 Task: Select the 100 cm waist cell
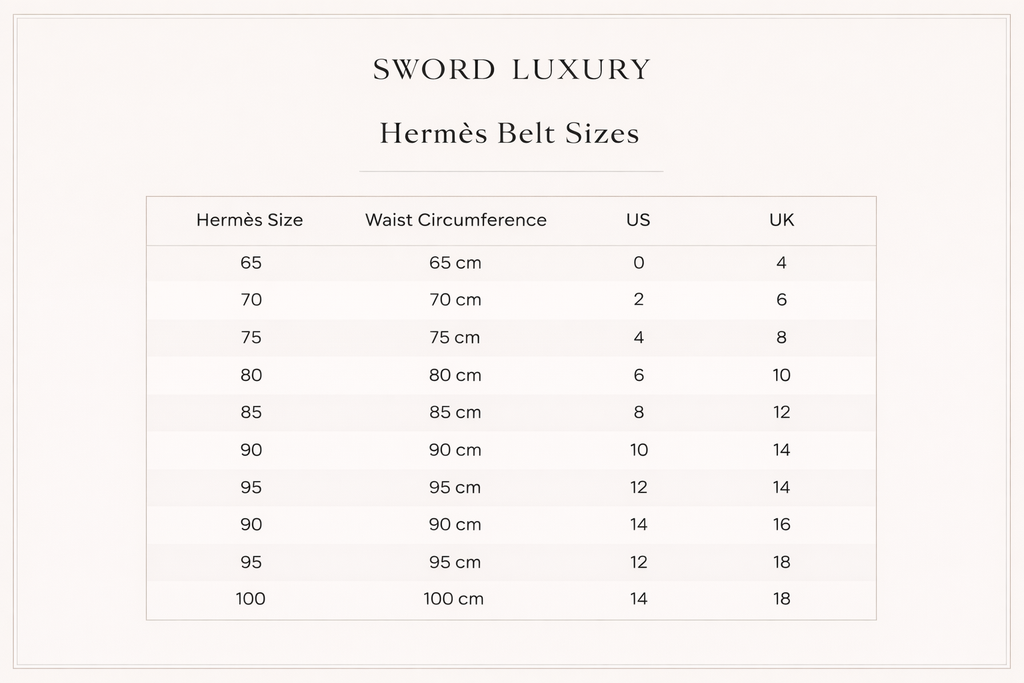pyautogui.click(x=455, y=599)
